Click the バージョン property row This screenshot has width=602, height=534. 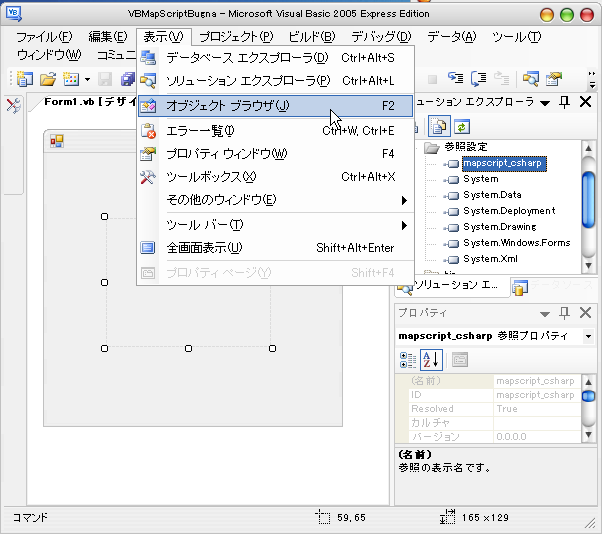(x=494, y=436)
